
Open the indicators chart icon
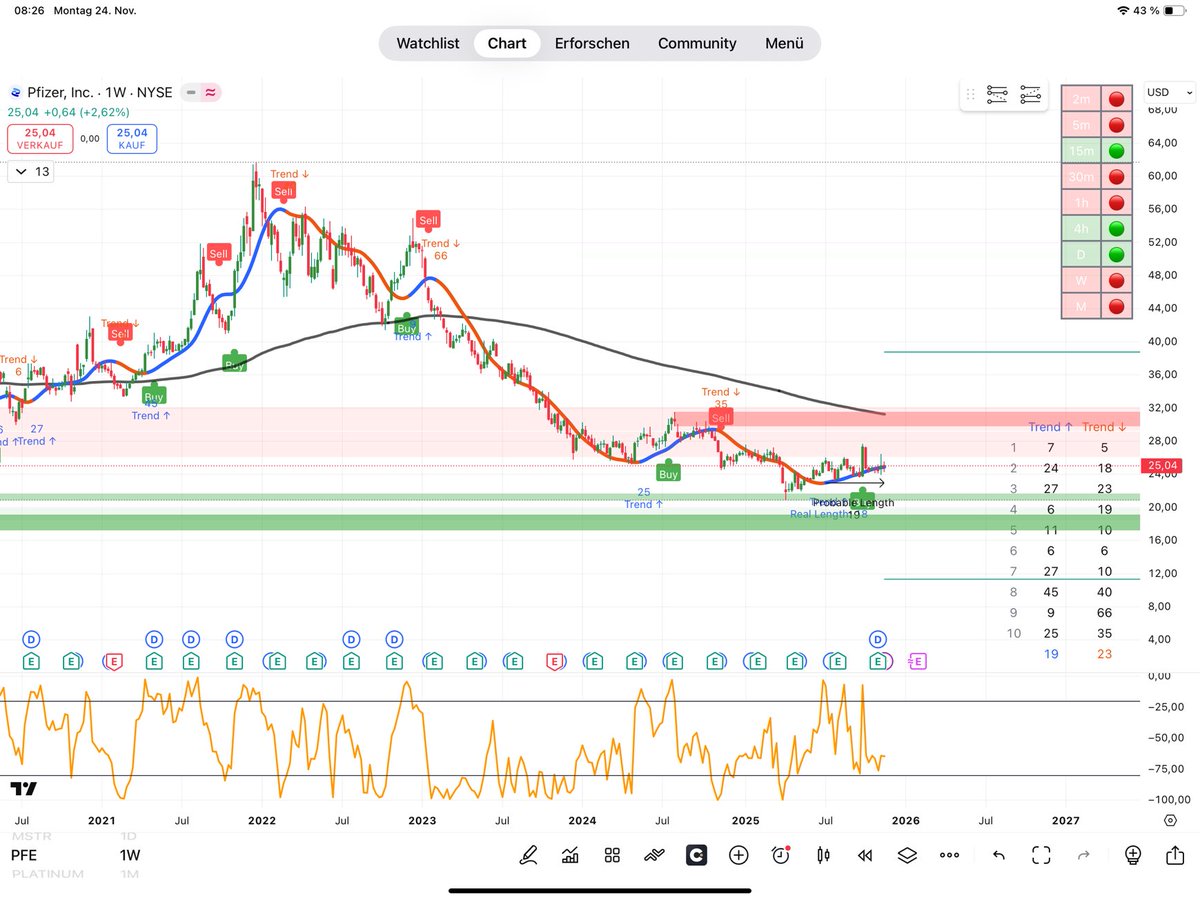point(570,855)
